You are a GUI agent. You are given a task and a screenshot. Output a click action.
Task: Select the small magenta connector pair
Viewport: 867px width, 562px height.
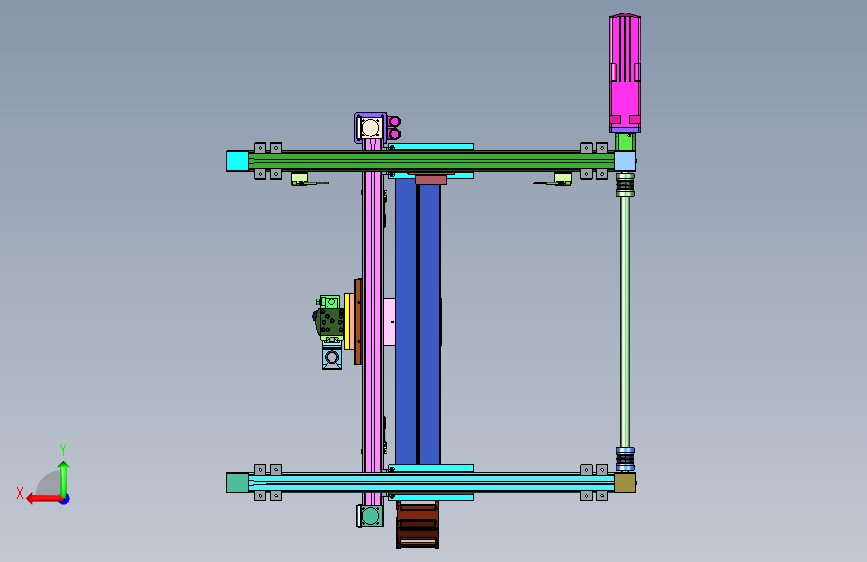coord(394,128)
